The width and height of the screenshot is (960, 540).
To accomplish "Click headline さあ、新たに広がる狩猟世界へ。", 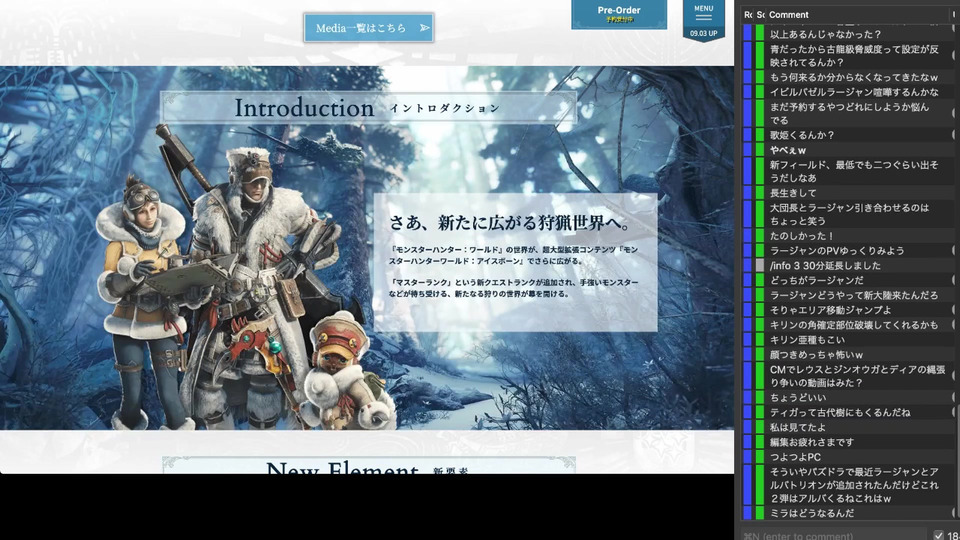I will coord(511,222).
